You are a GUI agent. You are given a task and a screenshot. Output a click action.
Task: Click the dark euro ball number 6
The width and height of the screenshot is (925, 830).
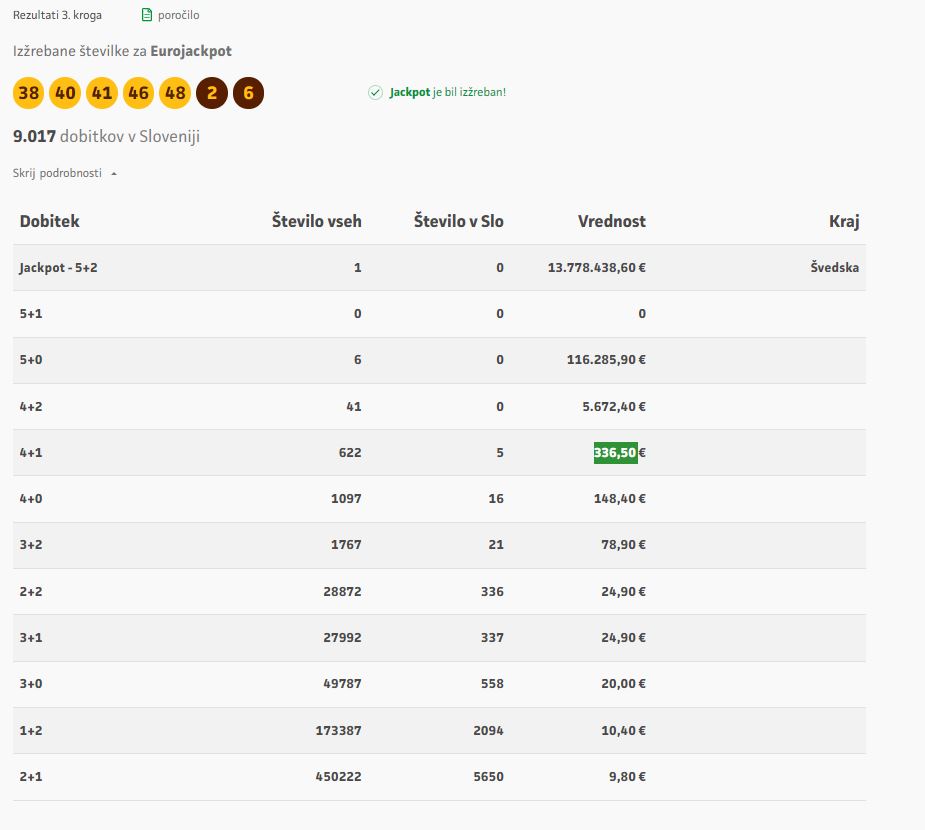coord(248,93)
